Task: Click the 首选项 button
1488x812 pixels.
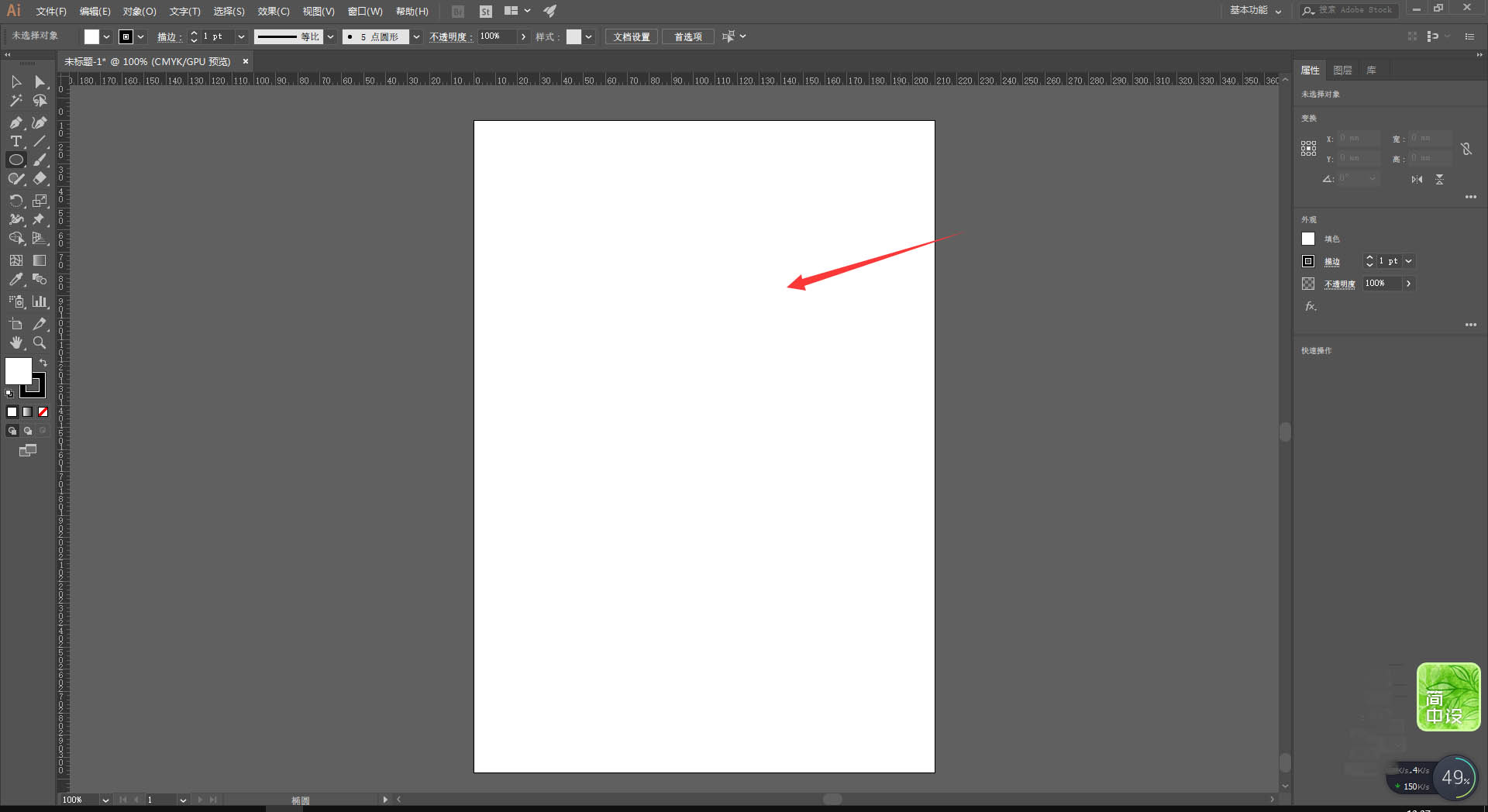Action: [x=688, y=36]
